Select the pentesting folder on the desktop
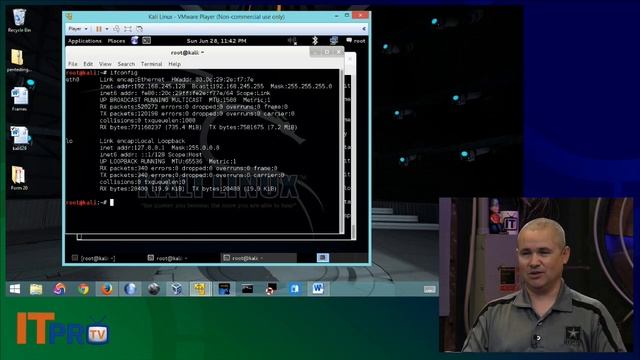640x360 pixels. (x=18, y=60)
